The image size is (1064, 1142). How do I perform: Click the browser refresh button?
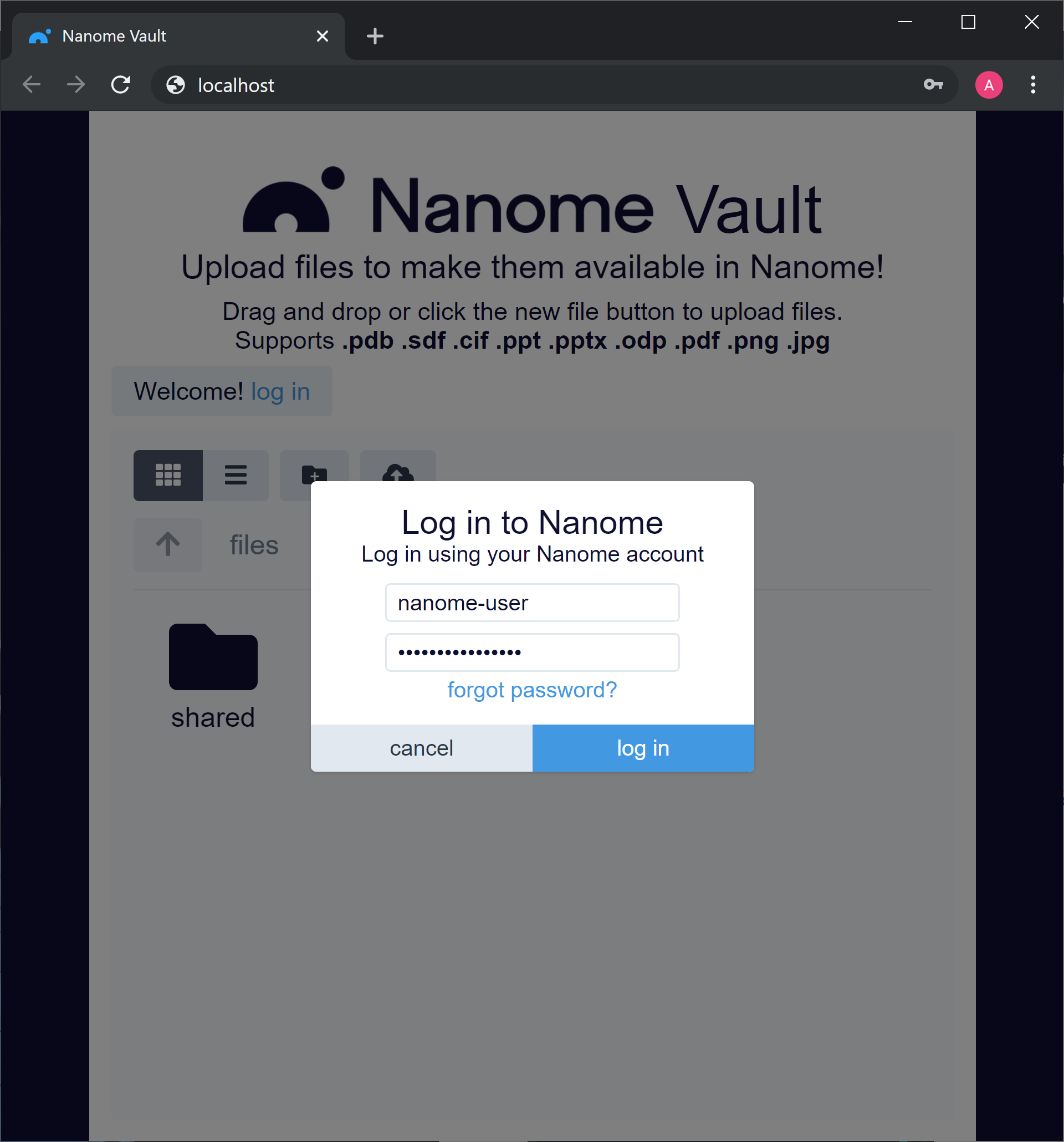pos(121,85)
